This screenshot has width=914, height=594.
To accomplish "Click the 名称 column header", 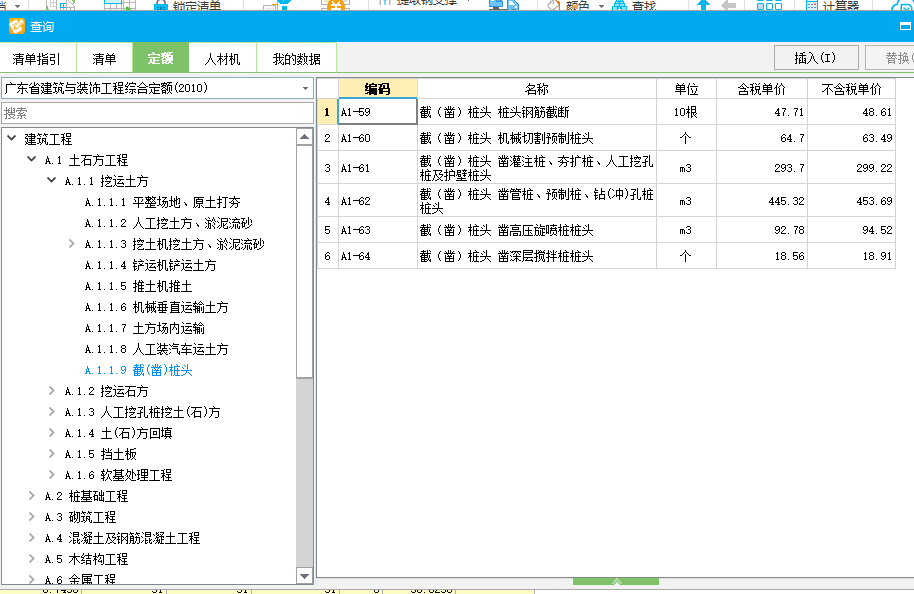I will click(x=537, y=89).
